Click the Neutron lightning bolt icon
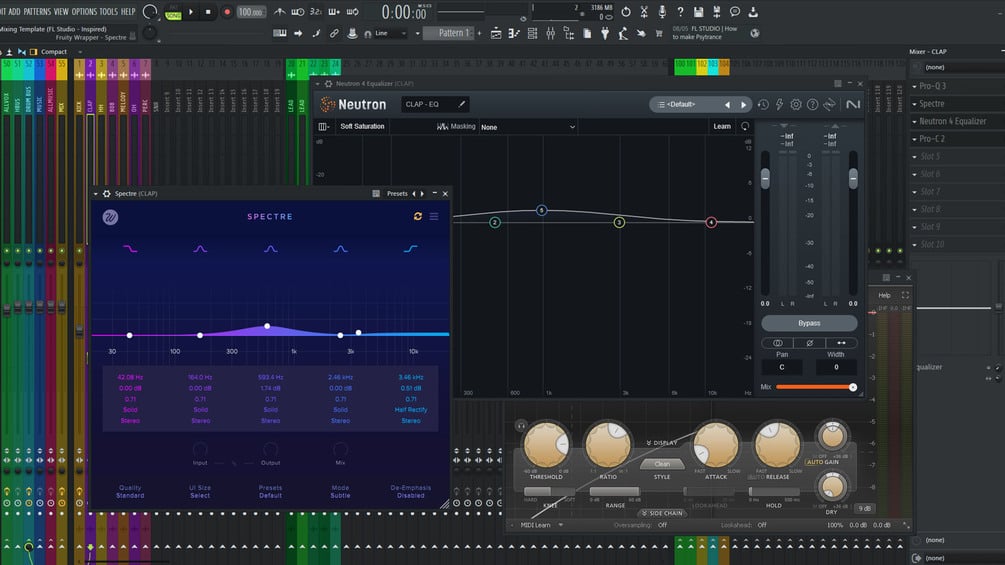 (779, 104)
